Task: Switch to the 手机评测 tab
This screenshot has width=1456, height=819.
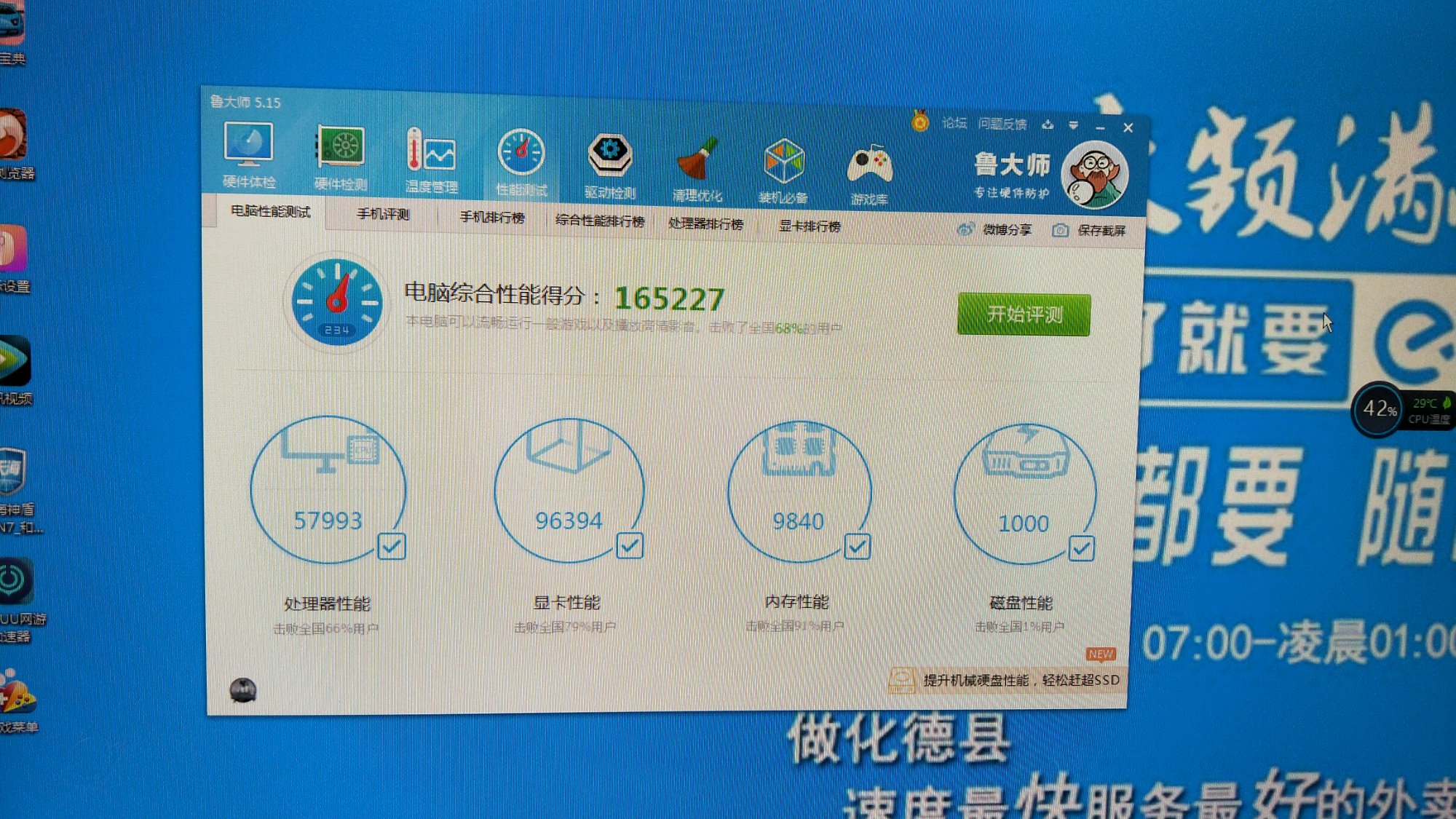Action: pos(383,214)
